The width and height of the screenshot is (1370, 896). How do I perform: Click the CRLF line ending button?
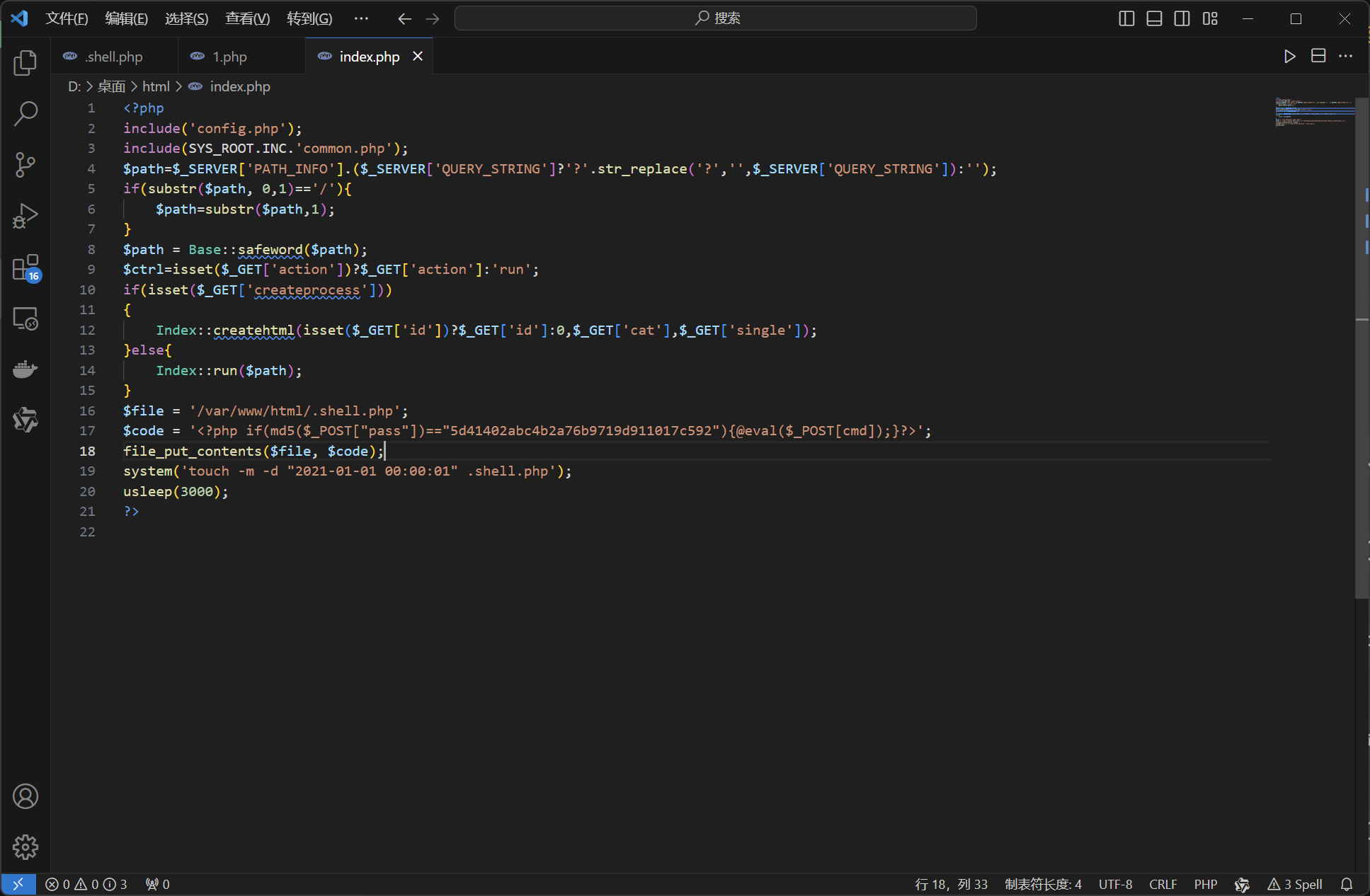tap(1163, 884)
